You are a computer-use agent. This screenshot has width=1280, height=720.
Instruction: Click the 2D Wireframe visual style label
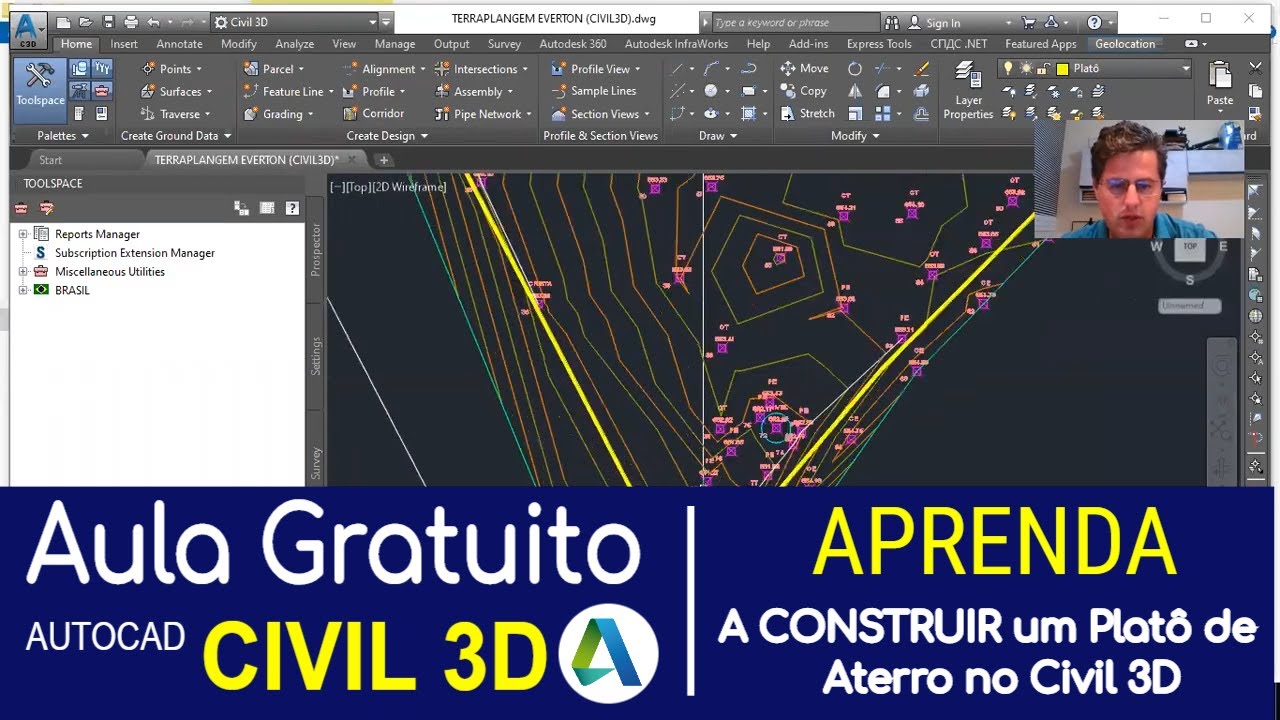click(409, 187)
